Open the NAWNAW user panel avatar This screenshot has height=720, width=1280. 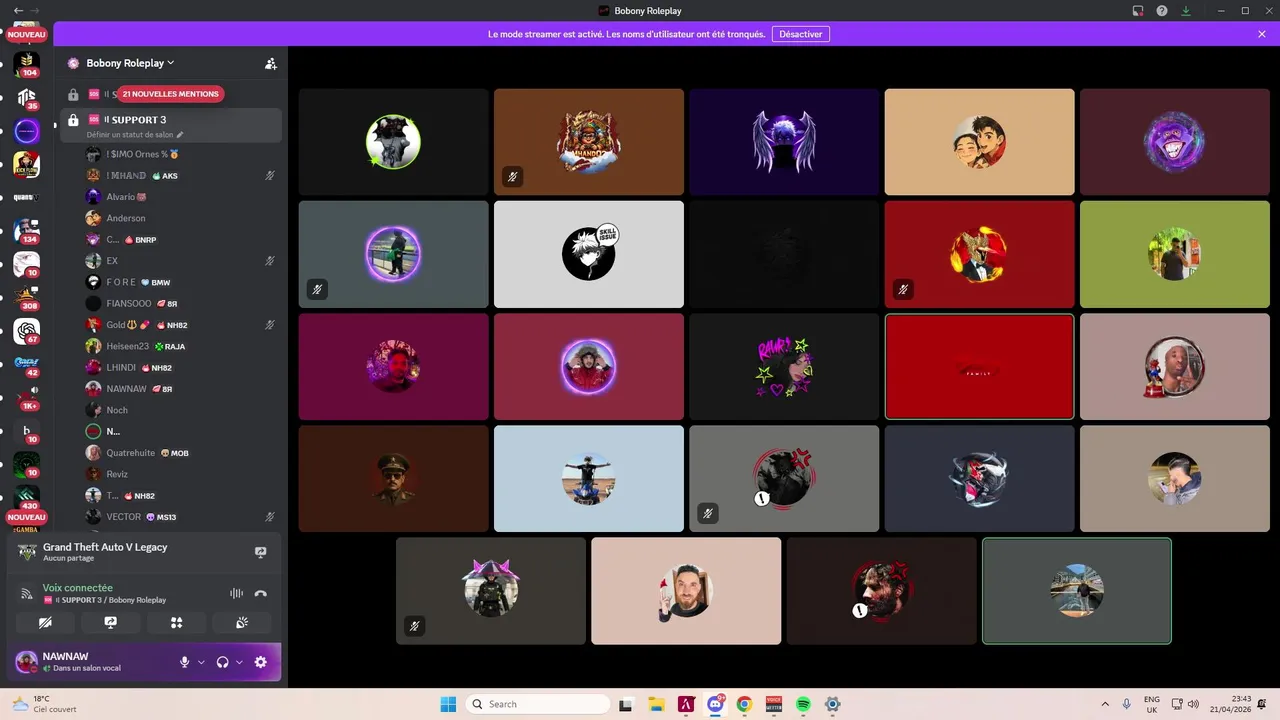pos(27,662)
